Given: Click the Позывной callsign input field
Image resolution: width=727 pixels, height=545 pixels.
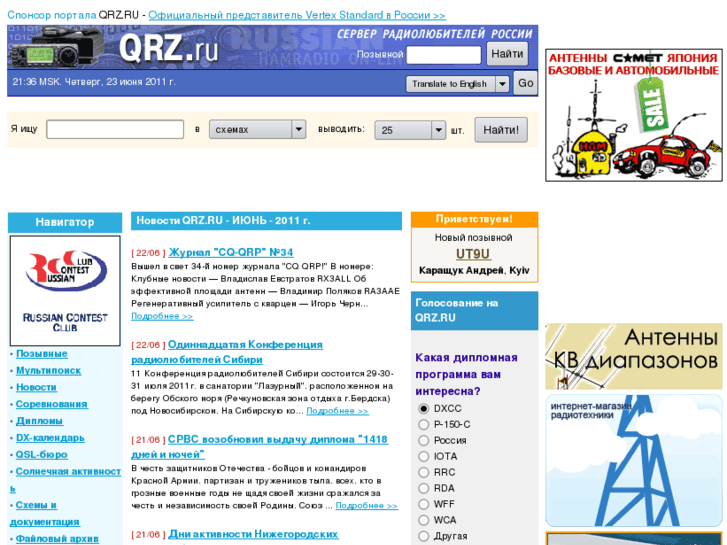Looking at the screenshot, I should [x=444, y=55].
